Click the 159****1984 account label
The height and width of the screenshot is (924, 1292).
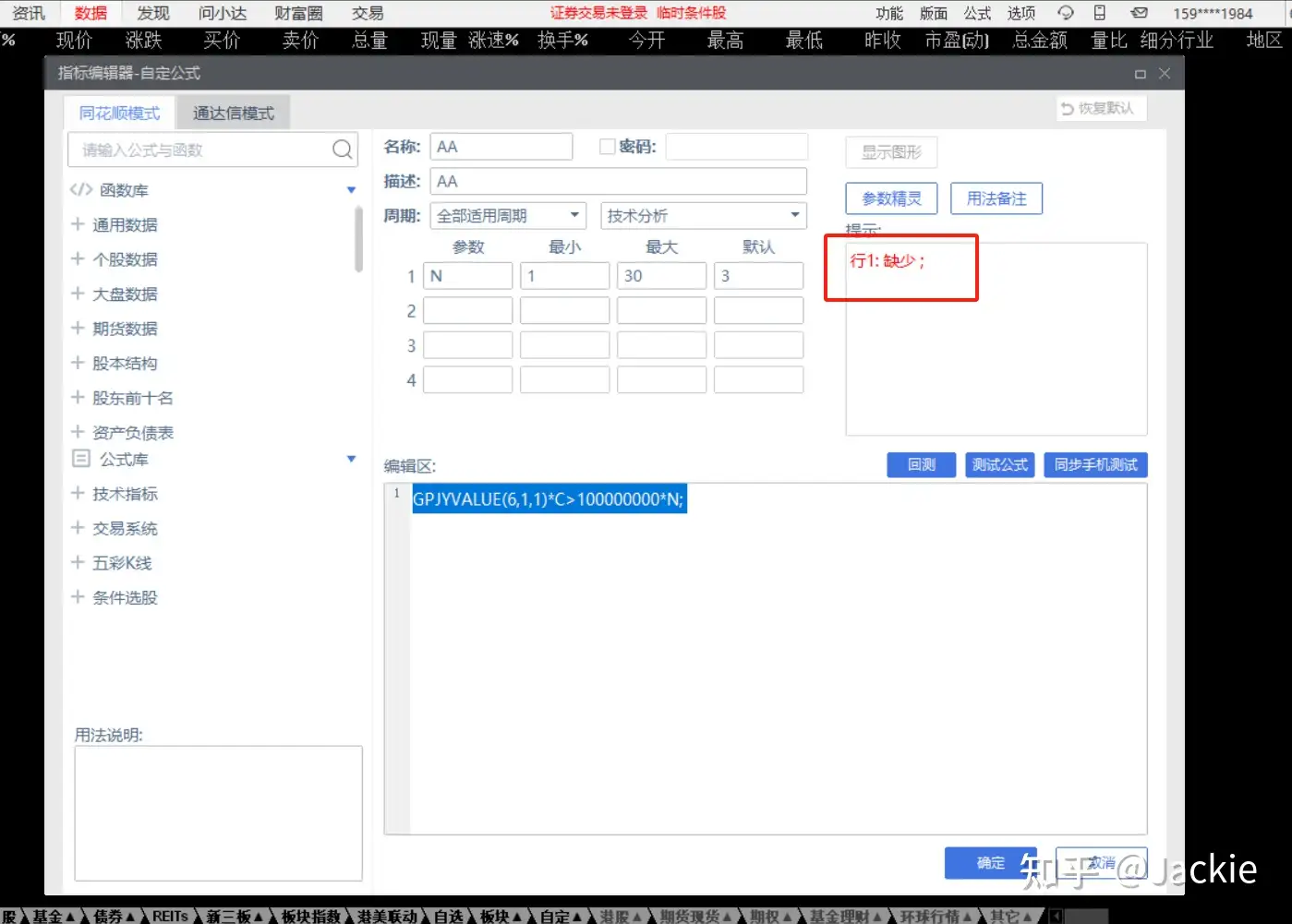point(1213,13)
